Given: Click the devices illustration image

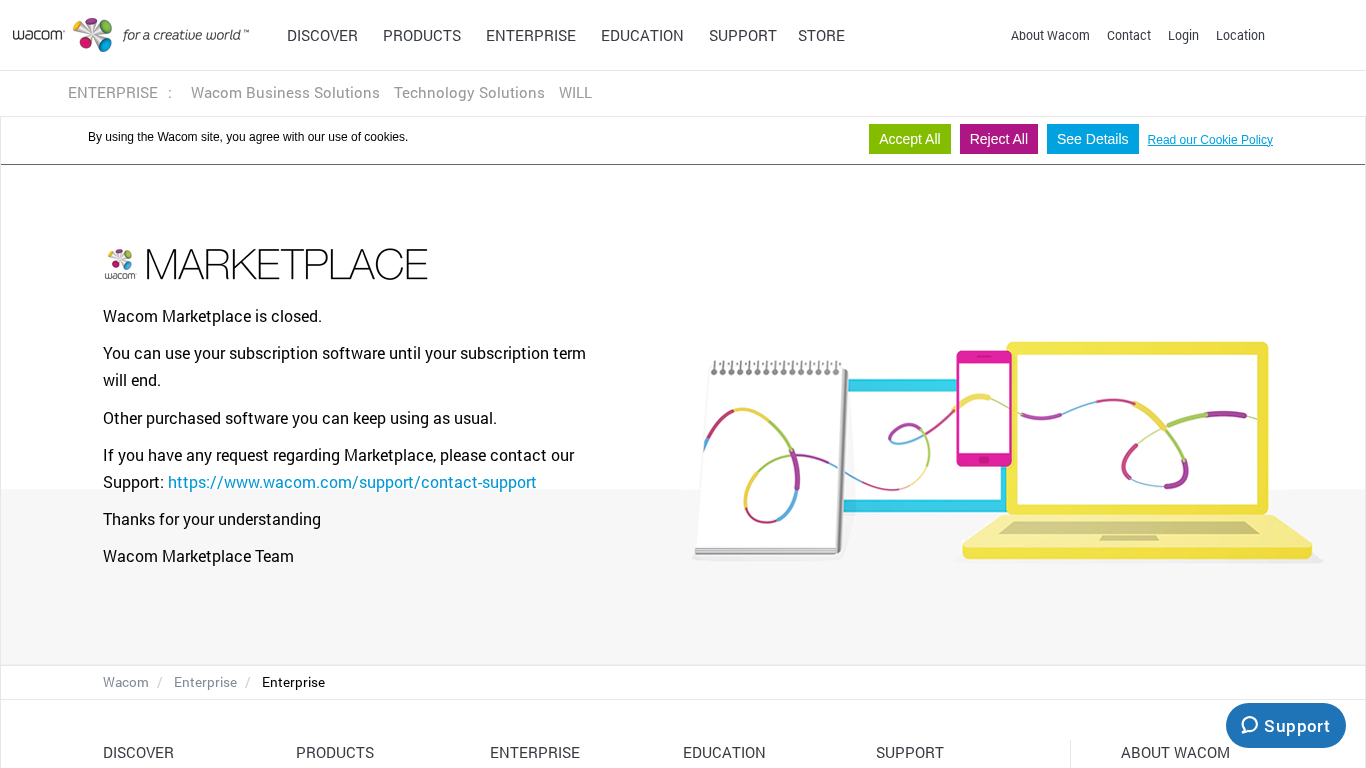Looking at the screenshot, I should (1007, 451).
